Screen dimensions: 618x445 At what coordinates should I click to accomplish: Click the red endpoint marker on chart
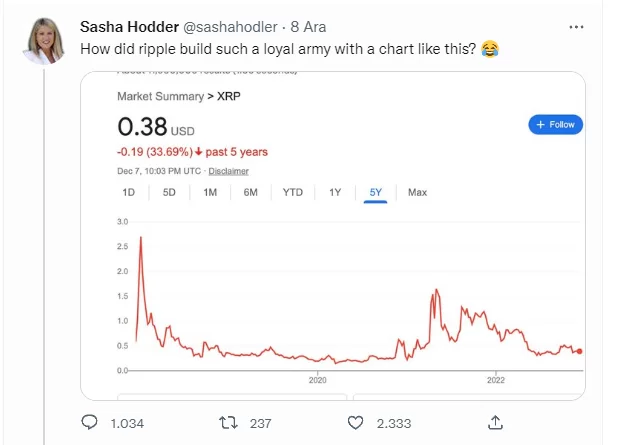point(580,351)
